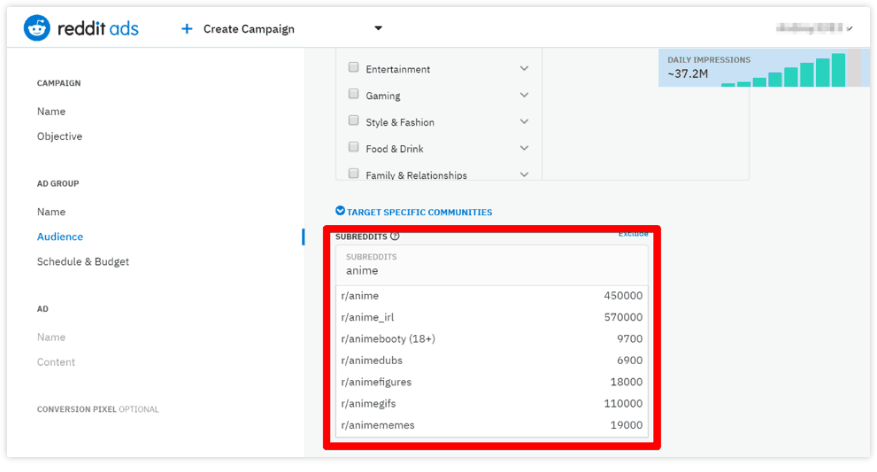Click the plus icon beside Create Campaign
This screenshot has width=877, height=472.
tap(187, 29)
